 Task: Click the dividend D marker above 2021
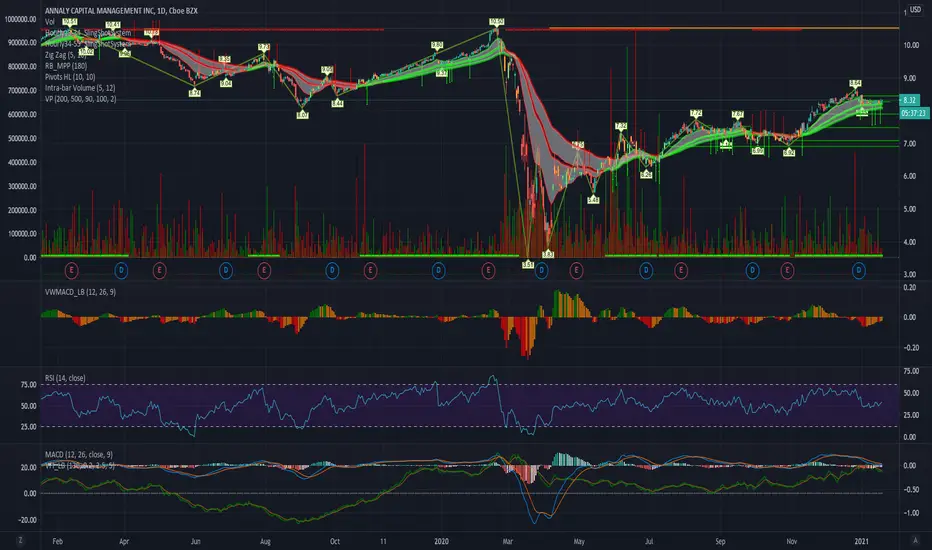858,271
